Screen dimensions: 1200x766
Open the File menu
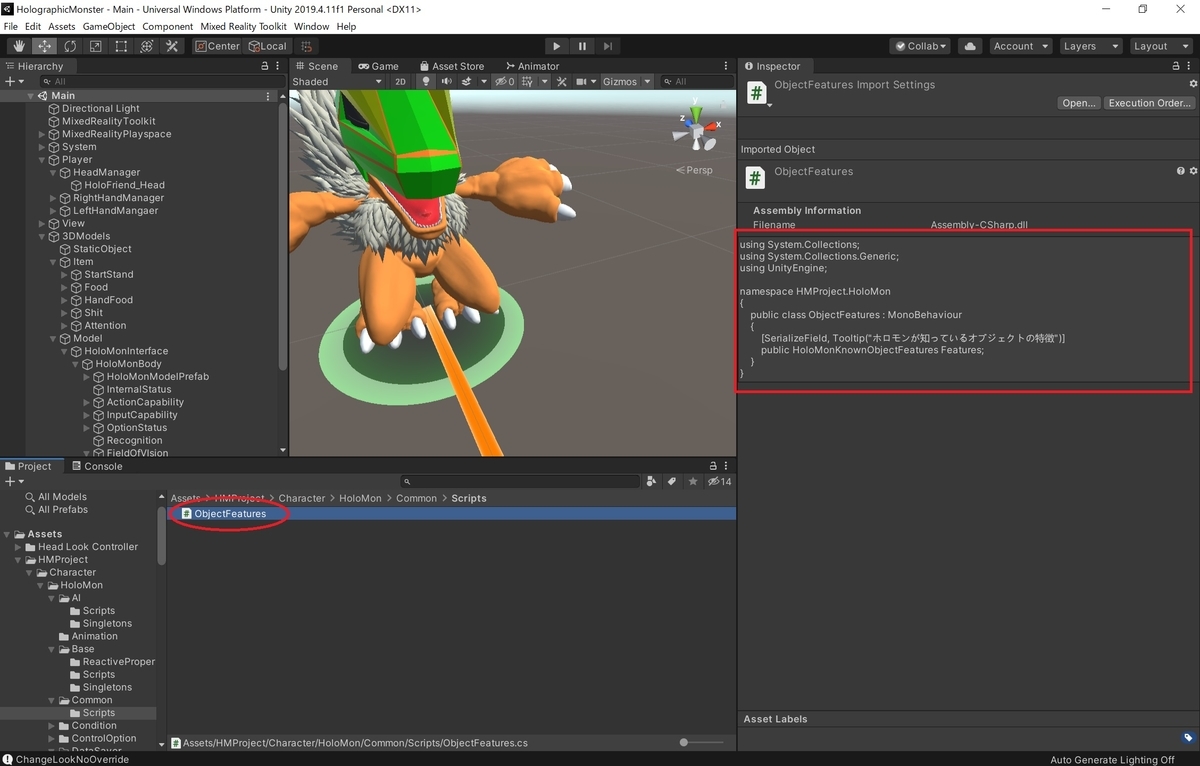tap(11, 26)
